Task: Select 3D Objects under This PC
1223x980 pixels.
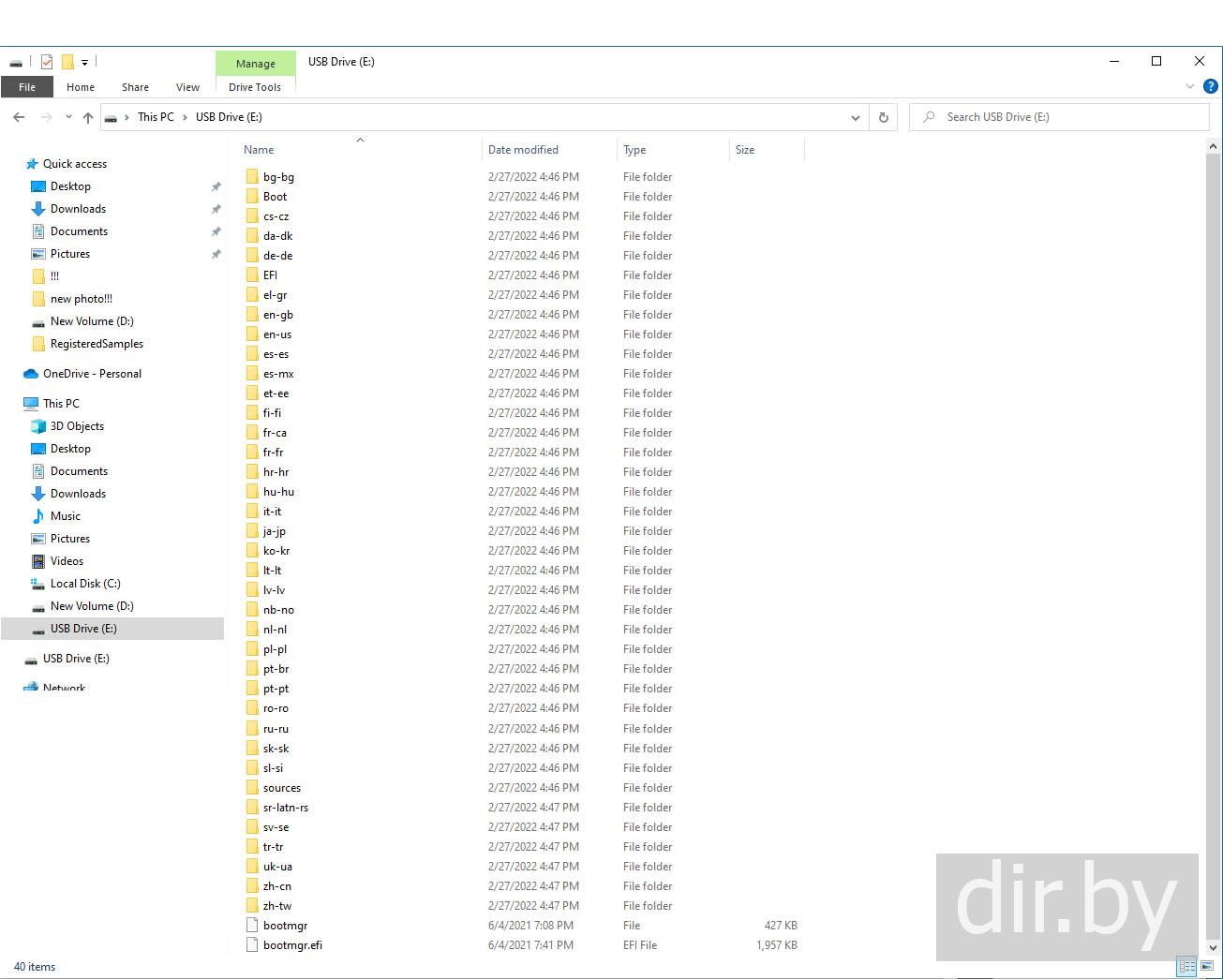Action: 77,426
